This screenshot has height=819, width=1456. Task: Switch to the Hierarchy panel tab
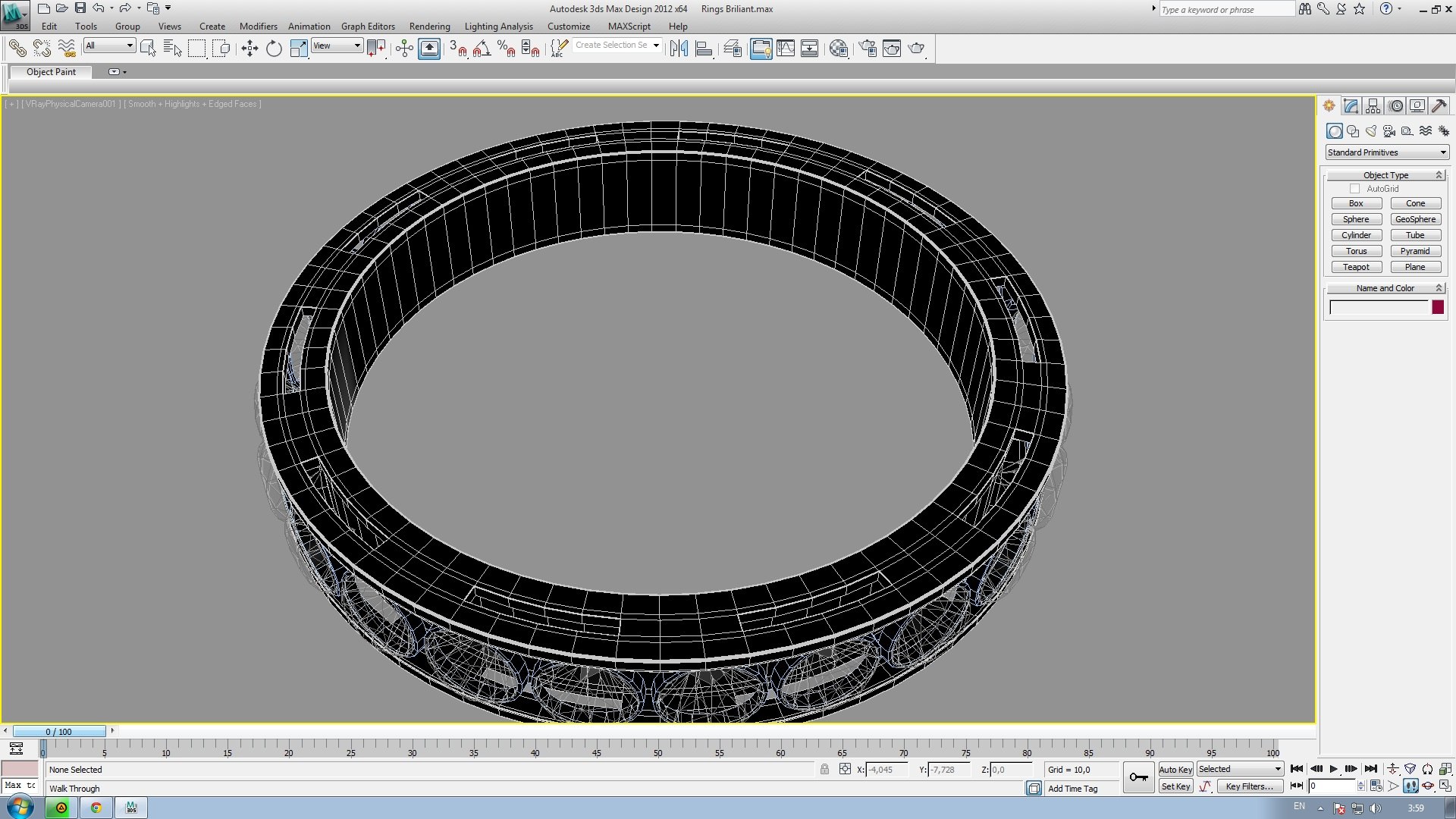click(1373, 106)
